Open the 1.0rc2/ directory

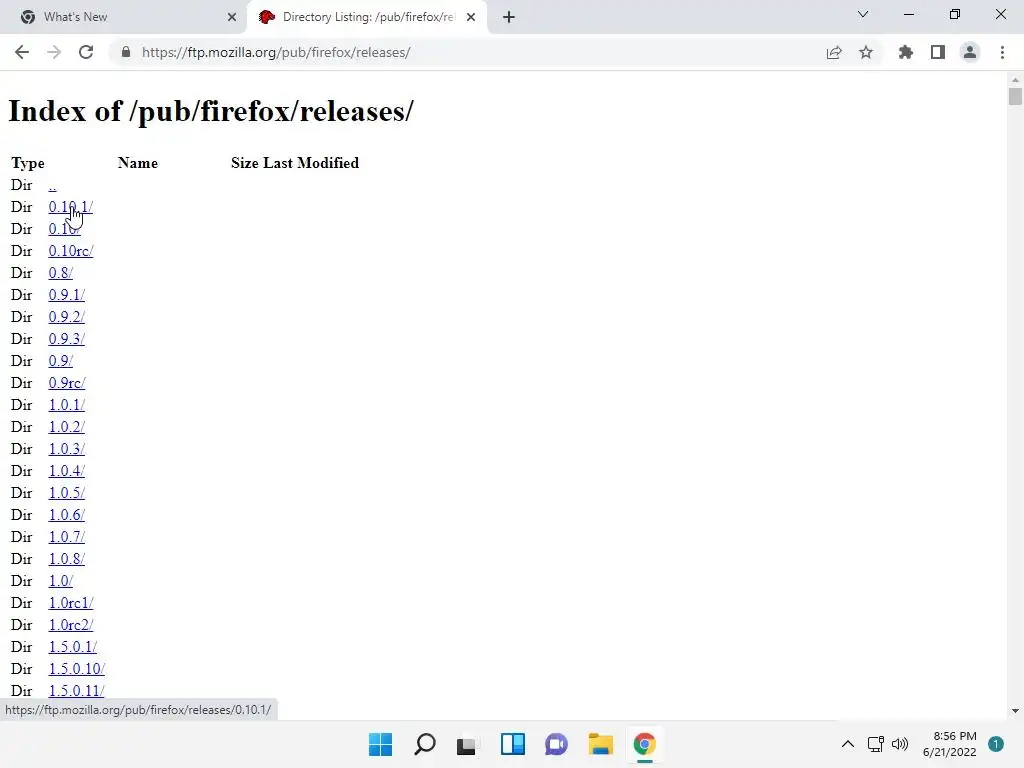click(x=71, y=625)
